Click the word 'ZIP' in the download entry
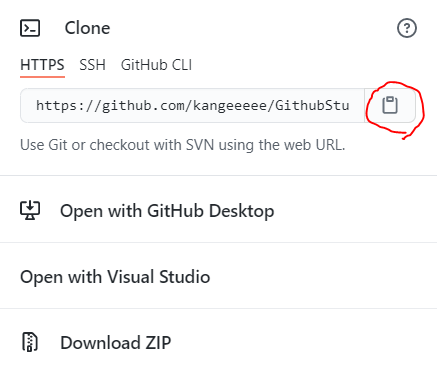Image resolution: width=438 pixels, height=367 pixels. click(158, 343)
